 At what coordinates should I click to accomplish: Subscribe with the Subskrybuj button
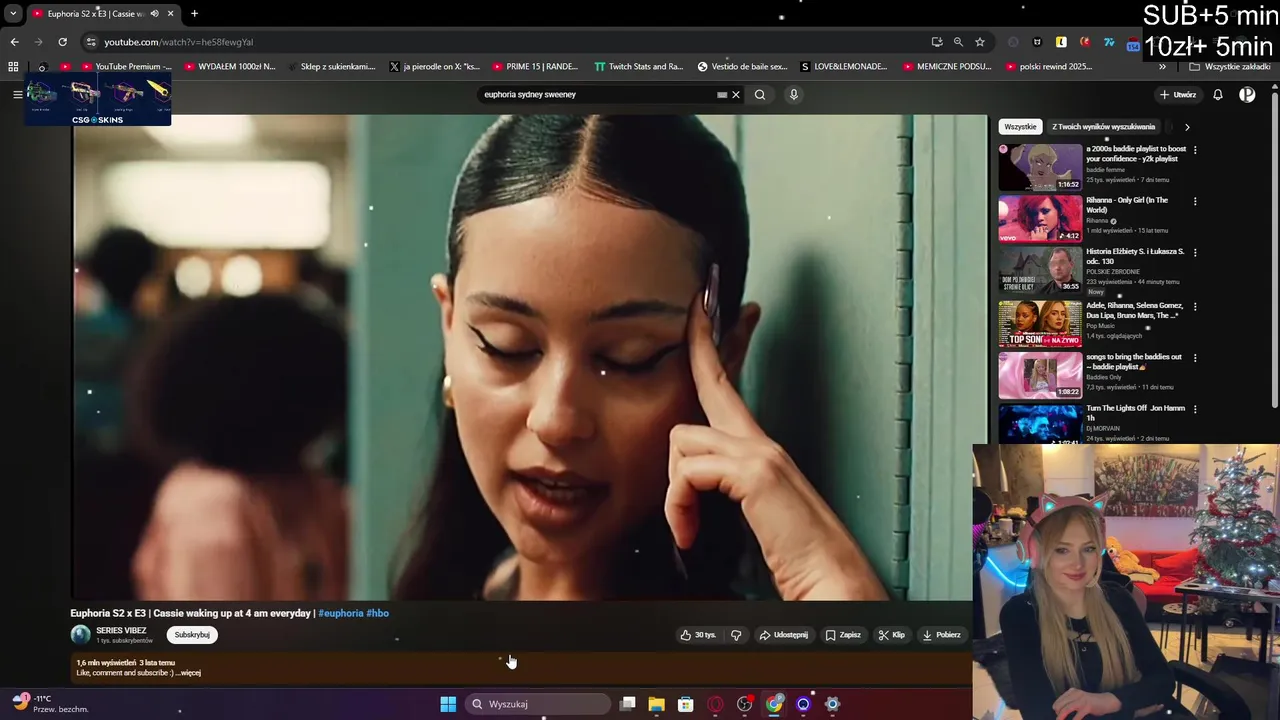192,635
